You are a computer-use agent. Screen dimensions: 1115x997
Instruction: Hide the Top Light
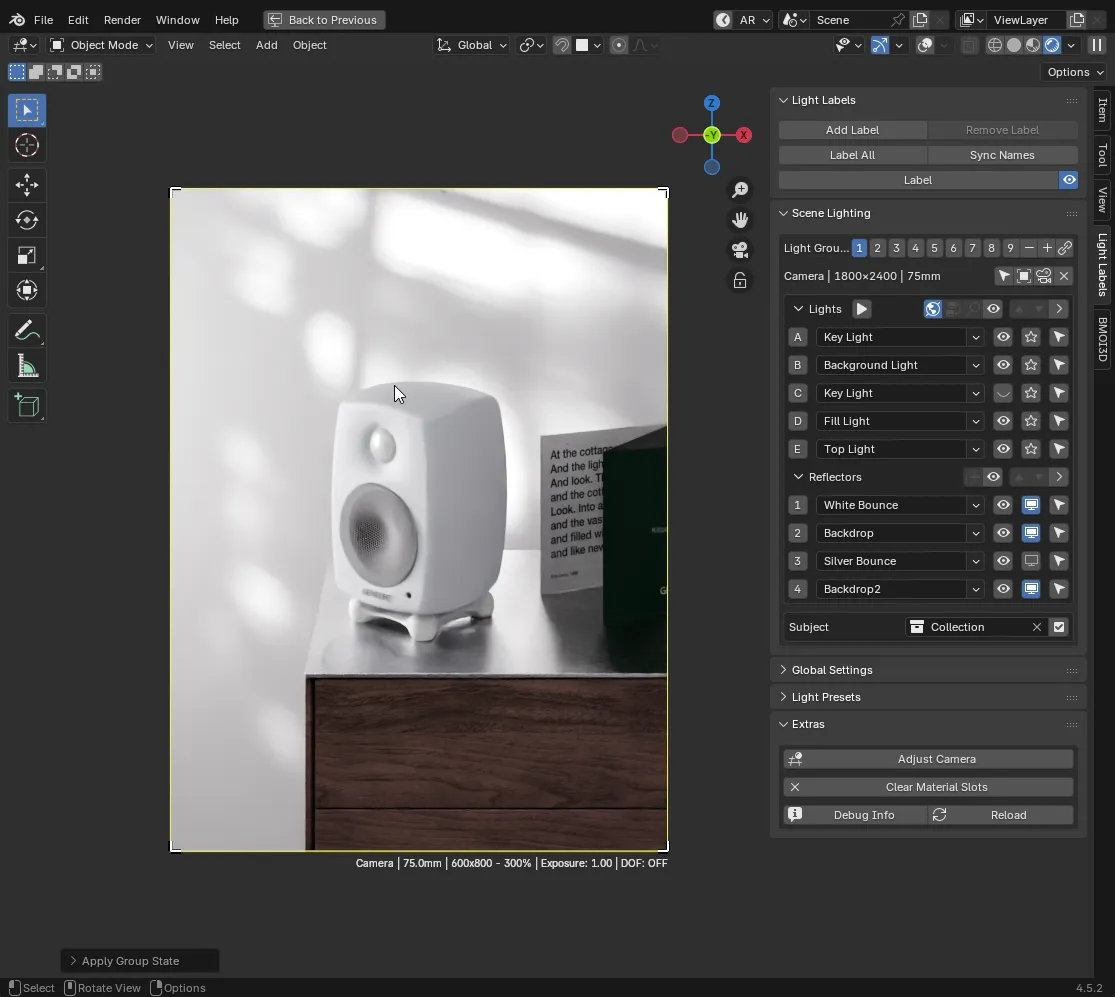pos(1003,449)
